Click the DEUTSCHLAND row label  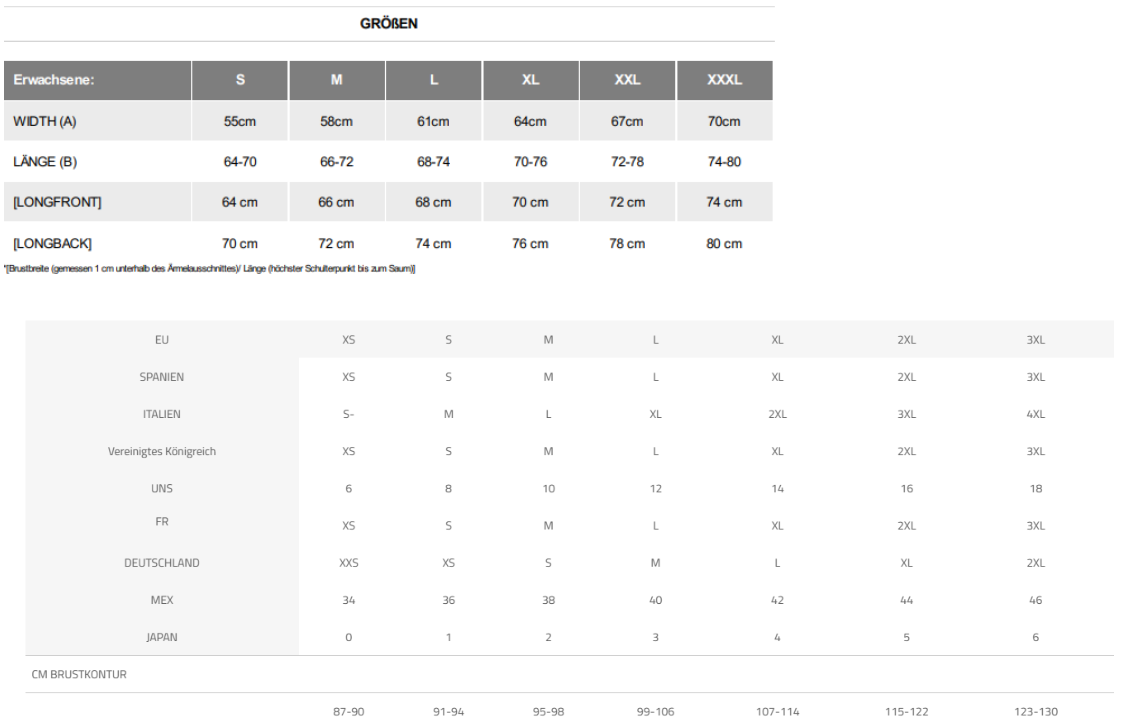click(x=161, y=562)
